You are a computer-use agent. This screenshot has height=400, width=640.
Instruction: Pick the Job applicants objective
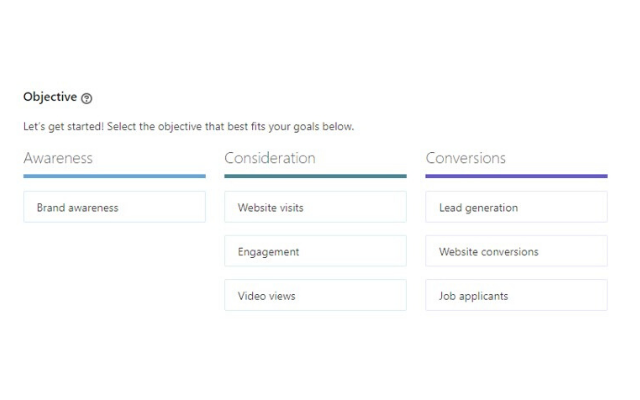click(516, 295)
